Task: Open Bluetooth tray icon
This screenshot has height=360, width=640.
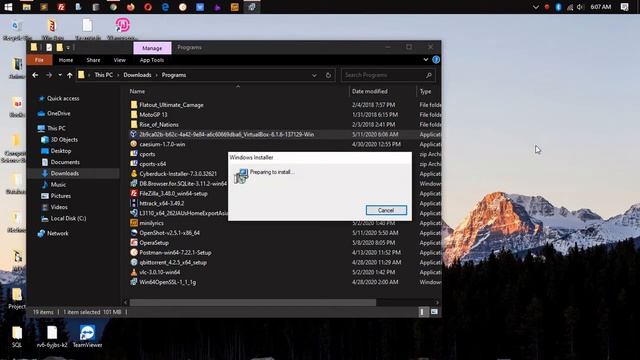Action: coord(558,7)
